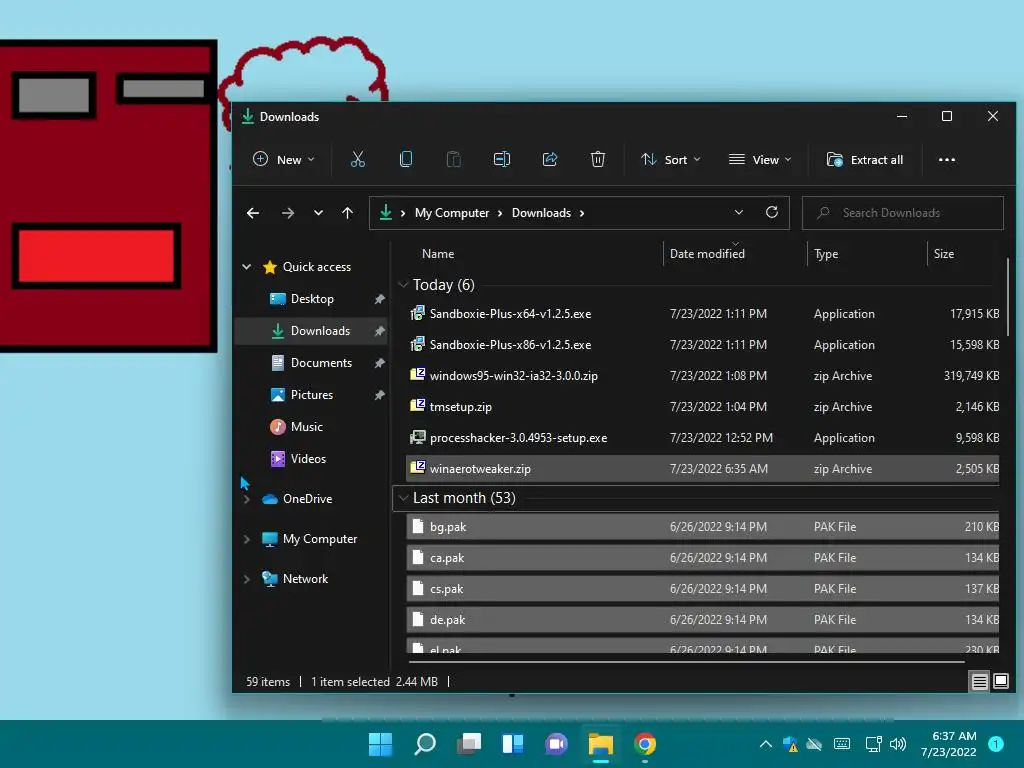Select Desktop in Quick access
This screenshot has width=1024, height=768.
pos(312,299)
